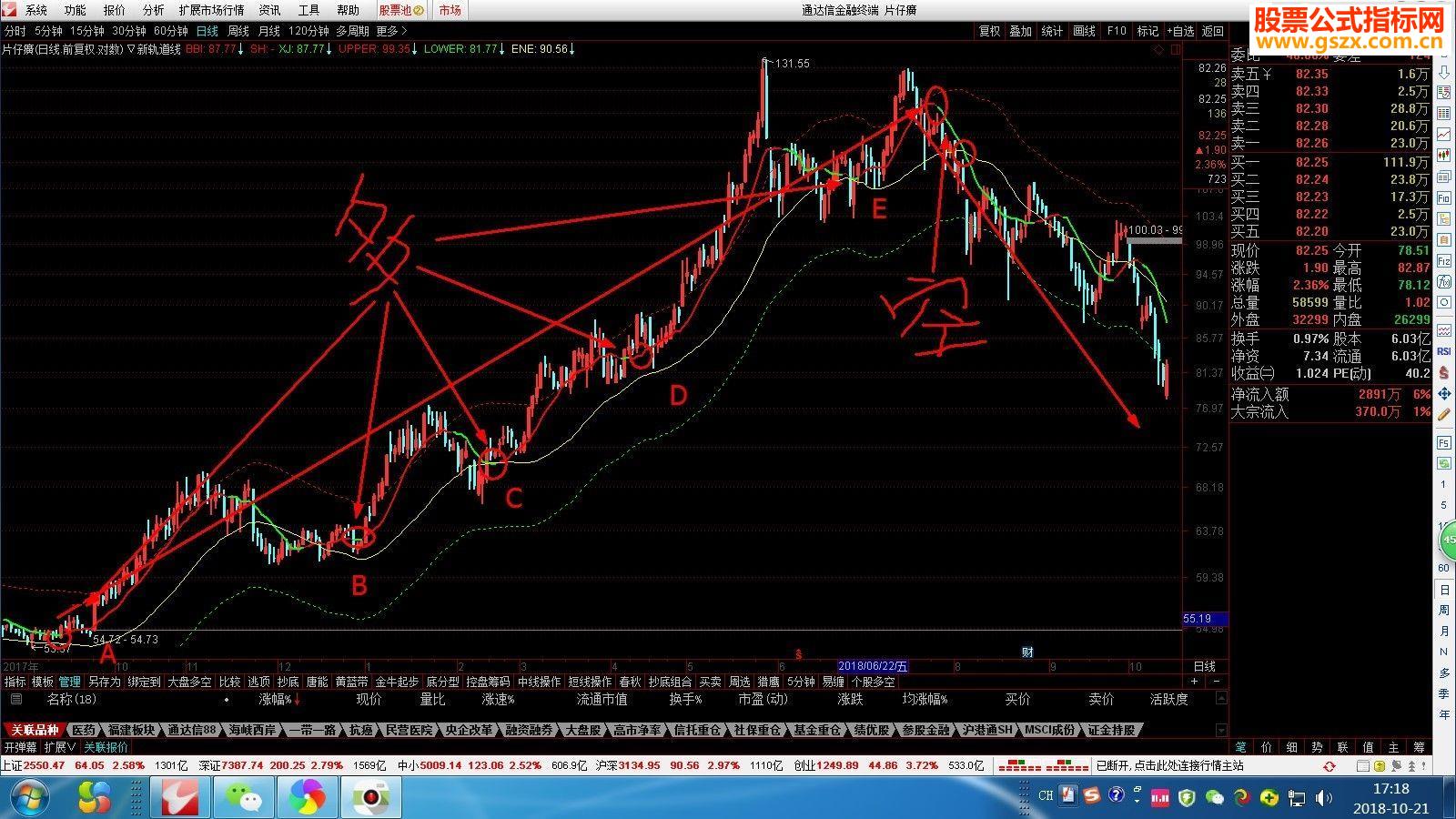Click the quote table grid sidebar icon
The height and width of the screenshot is (819, 1456).
point(1443,113)
